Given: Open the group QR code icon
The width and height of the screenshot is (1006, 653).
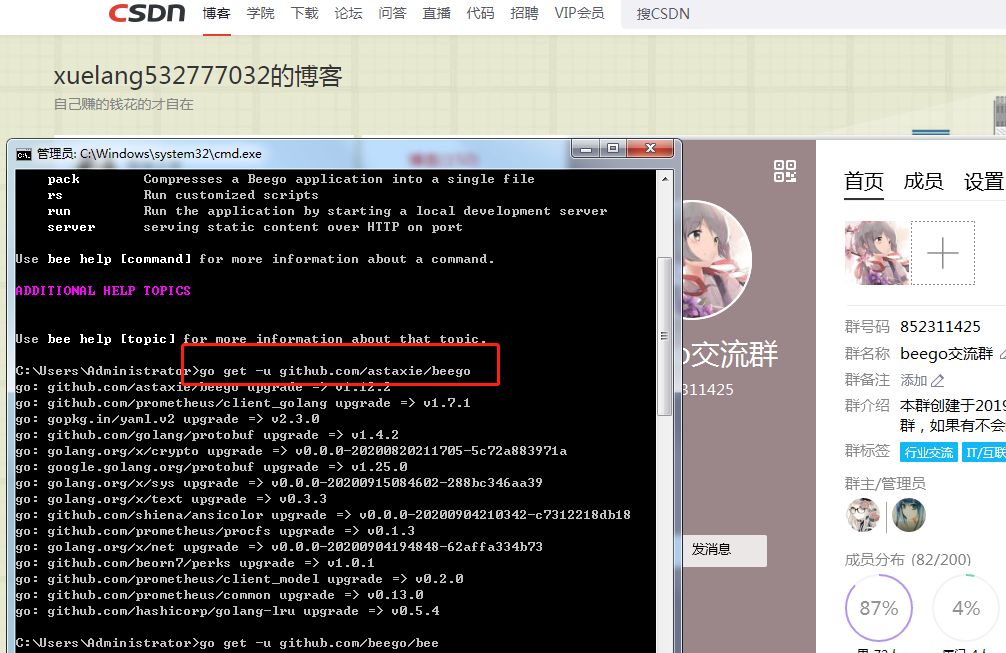Looking at the screenshot, I should pyautogui.click(x=785, y=171).
